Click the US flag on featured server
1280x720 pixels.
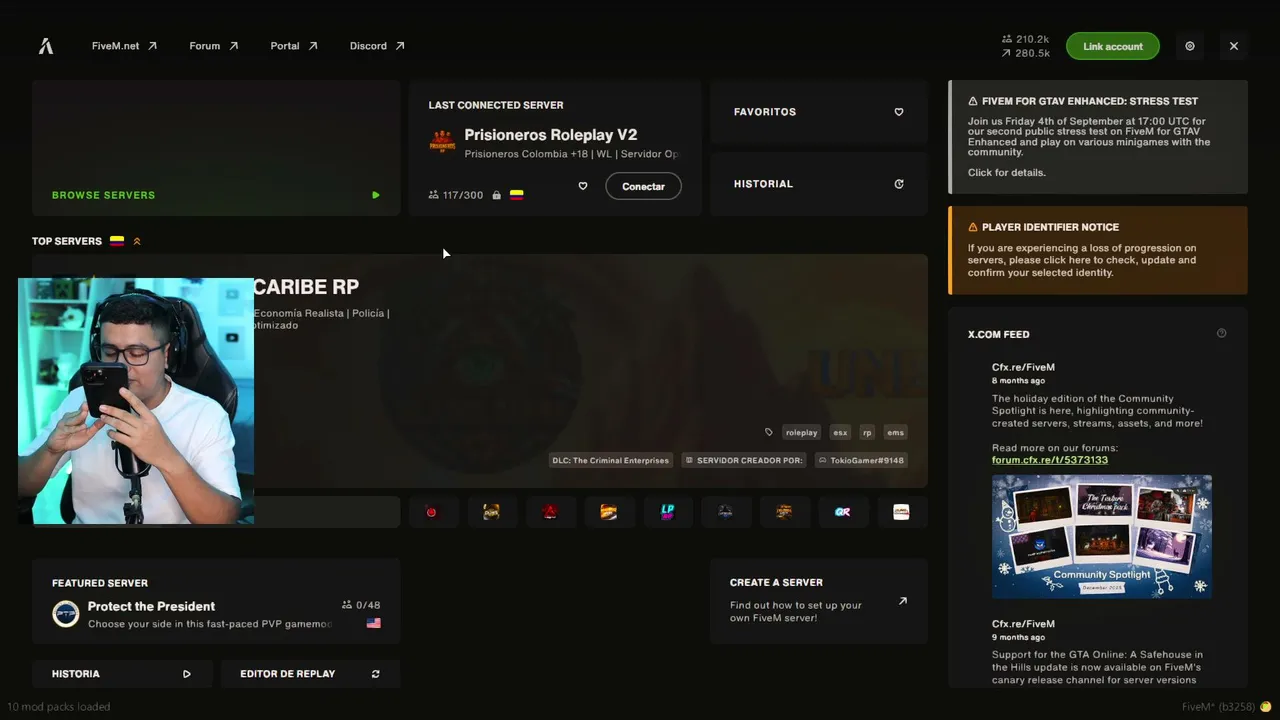pyautogui.click(x=374, y=623)
